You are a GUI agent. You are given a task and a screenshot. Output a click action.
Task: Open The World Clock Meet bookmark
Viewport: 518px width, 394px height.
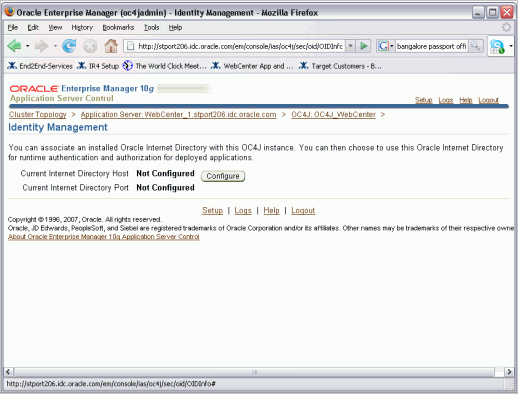(x=165, y=66)
